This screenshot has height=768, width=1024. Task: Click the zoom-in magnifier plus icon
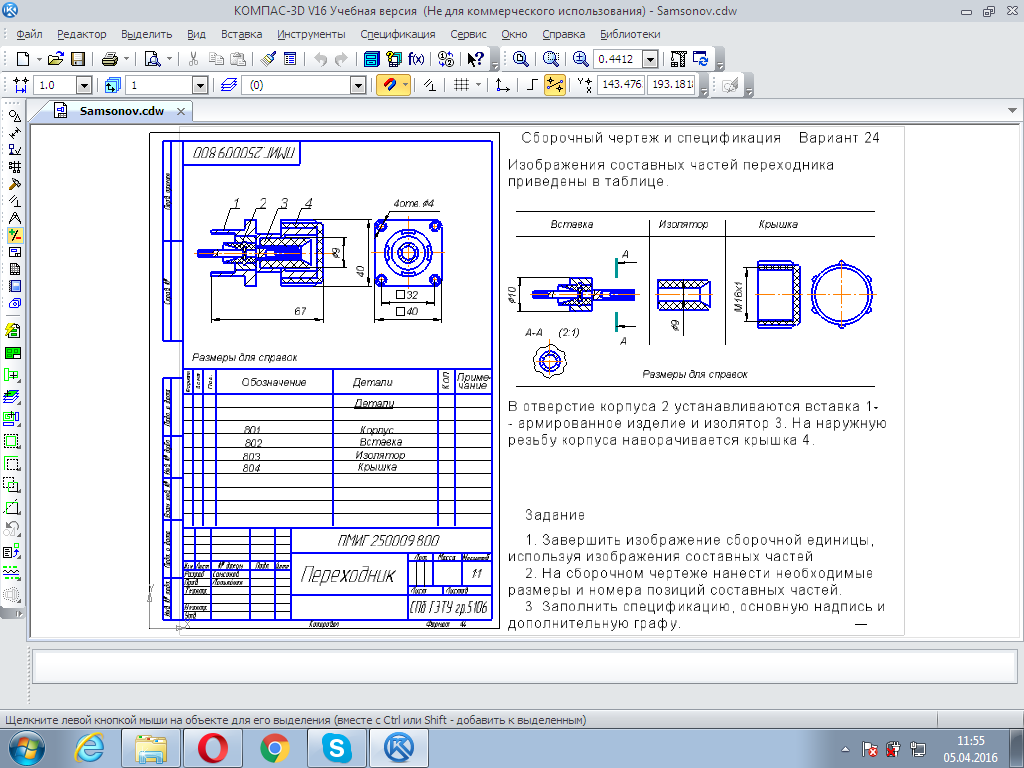[x=580, y=59]
